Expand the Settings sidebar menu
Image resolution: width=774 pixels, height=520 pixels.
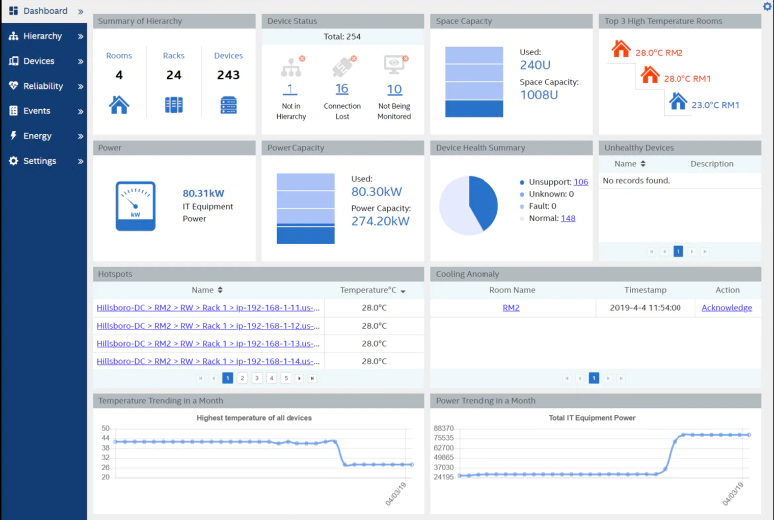pos(80,161)
